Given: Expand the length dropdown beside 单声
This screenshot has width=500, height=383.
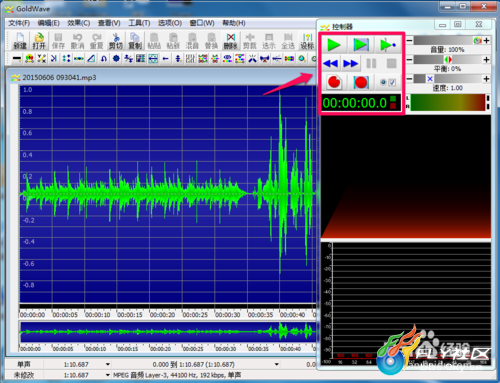Looking at the screenshot, I should coord(107,364).
